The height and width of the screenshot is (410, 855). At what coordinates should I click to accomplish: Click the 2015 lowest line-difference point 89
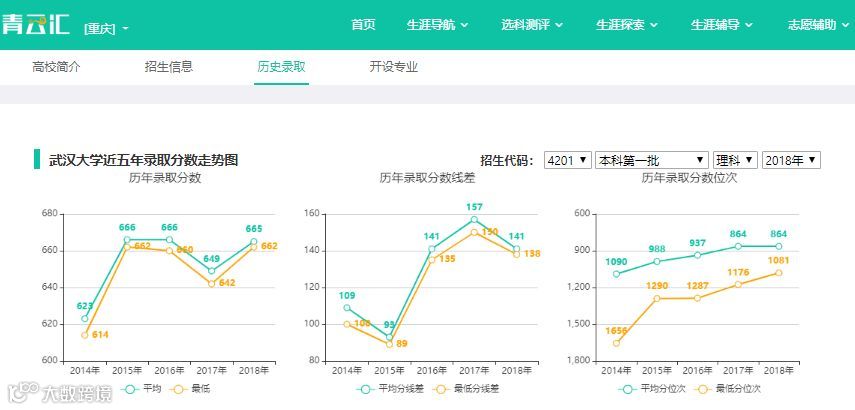coord(389,344)
